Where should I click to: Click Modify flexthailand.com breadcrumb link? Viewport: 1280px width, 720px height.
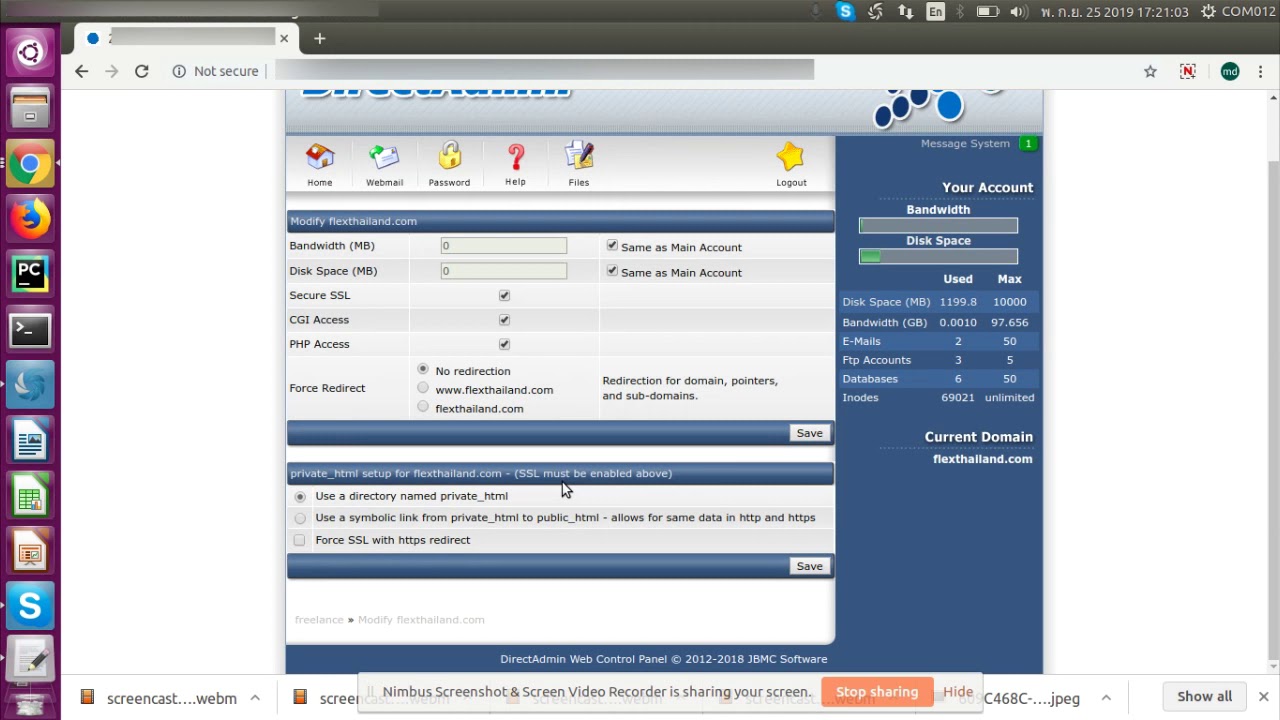pyautogui.click(x=421, y=620)
